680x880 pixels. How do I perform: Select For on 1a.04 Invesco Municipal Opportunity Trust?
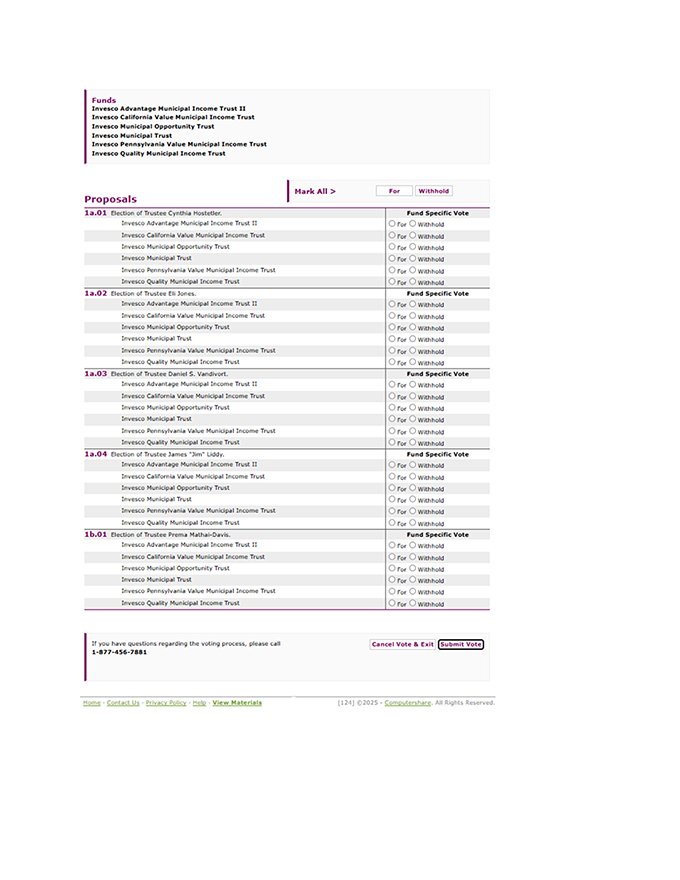click(392, 488)
